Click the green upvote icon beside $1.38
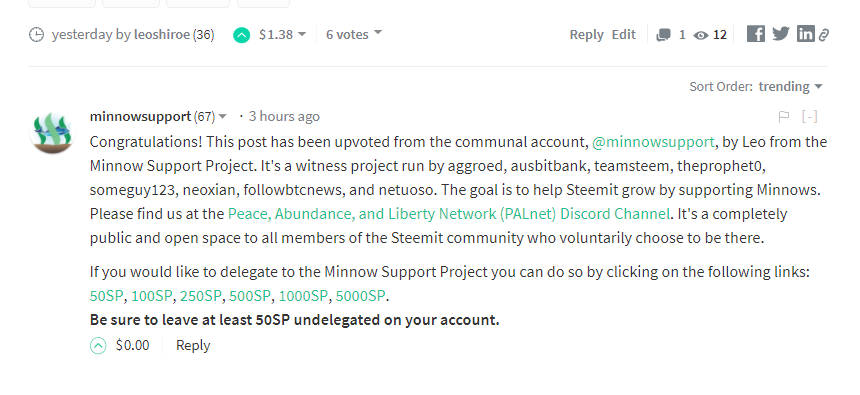Screen dimensions: 860x395 [241, 35]
